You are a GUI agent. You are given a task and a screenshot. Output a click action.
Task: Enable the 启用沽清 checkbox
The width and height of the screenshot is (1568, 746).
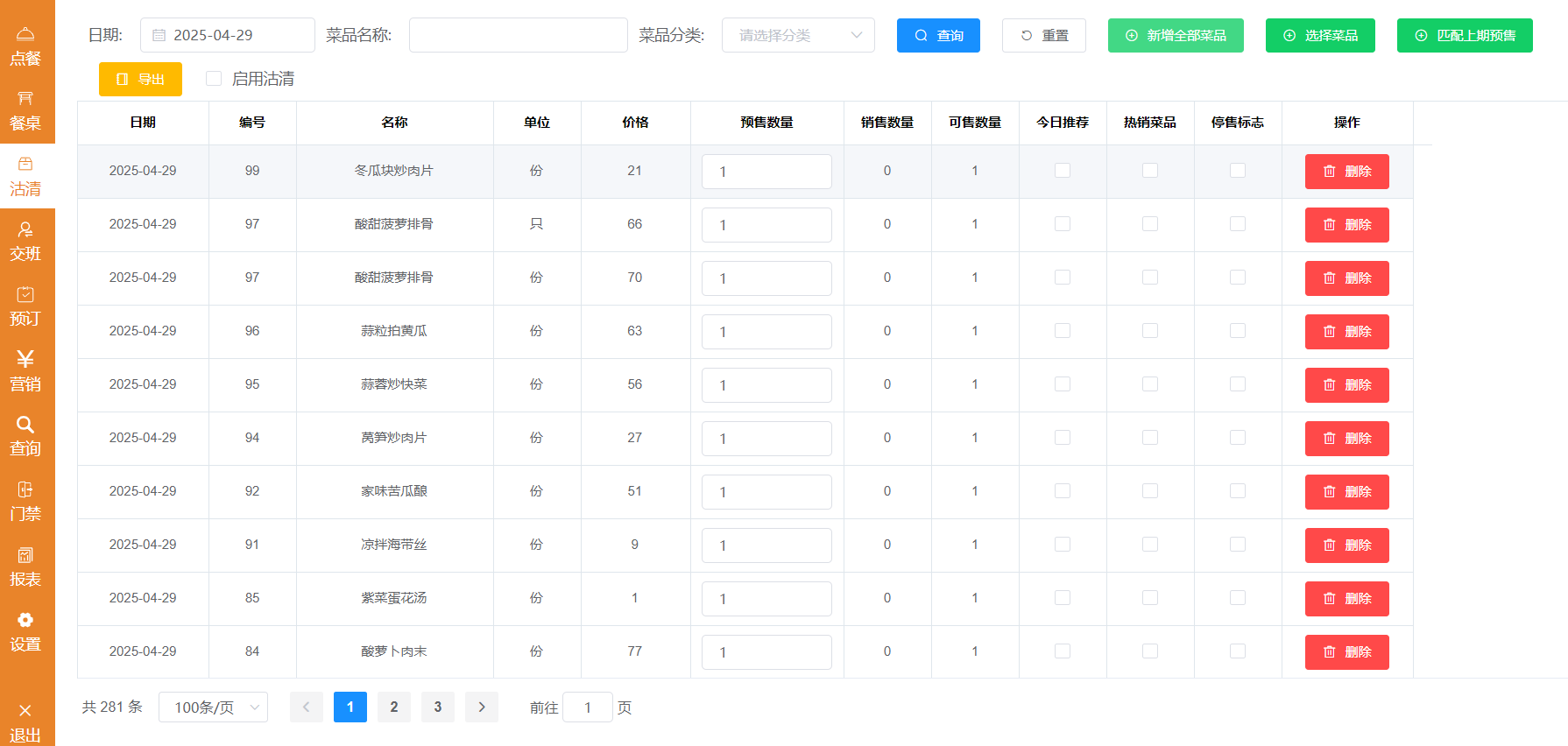214,79
